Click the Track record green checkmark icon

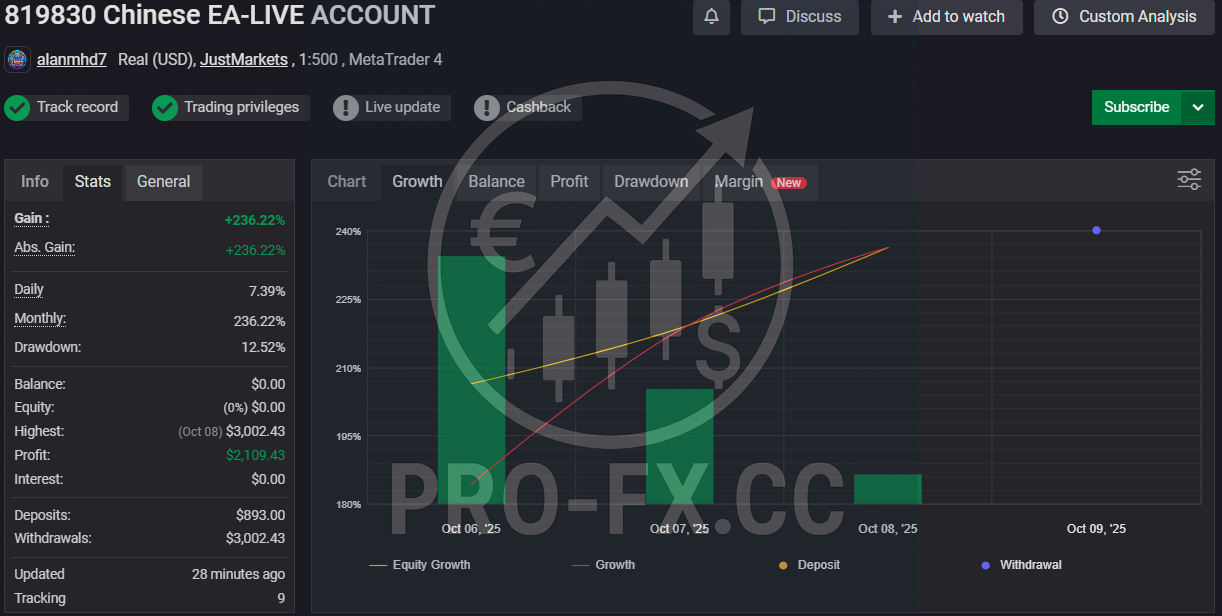click(x=17, y=108)
